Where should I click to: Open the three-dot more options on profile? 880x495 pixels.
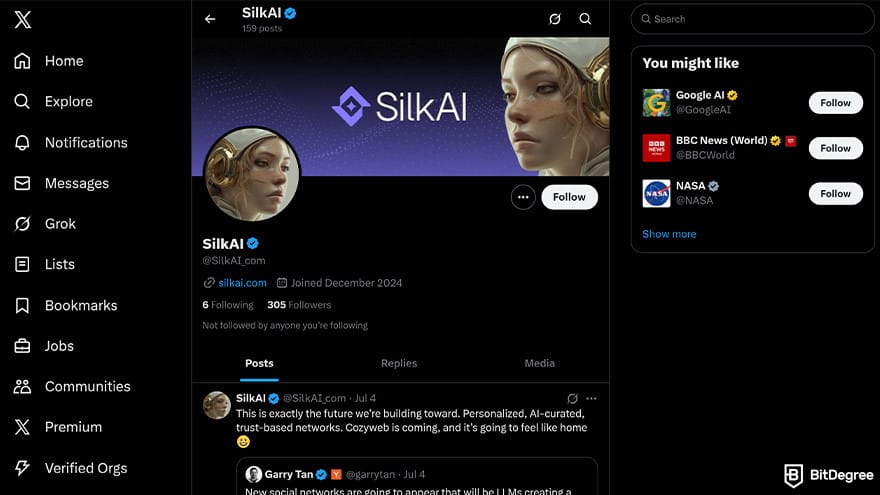click(x=523, y=197)
